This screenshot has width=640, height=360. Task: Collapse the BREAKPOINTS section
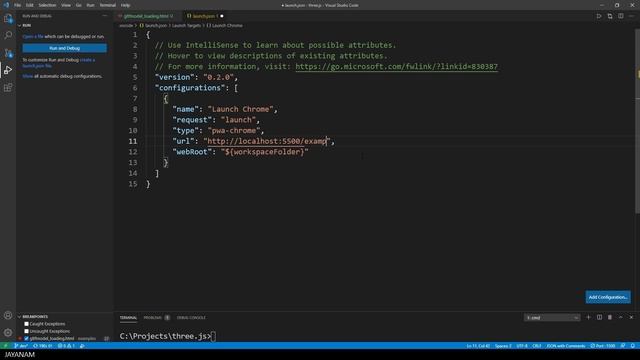(33, 316)
